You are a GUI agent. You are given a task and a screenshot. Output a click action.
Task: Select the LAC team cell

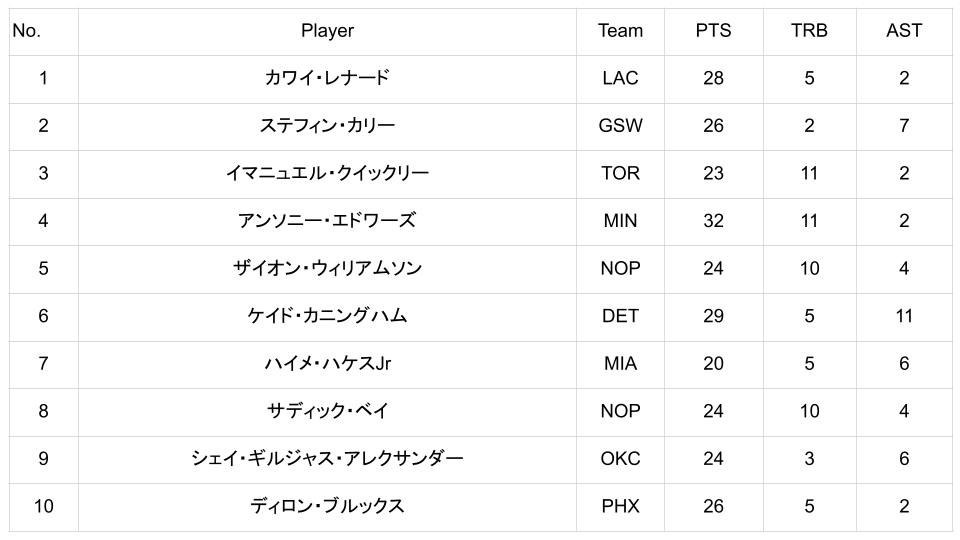tap(620, 78)
